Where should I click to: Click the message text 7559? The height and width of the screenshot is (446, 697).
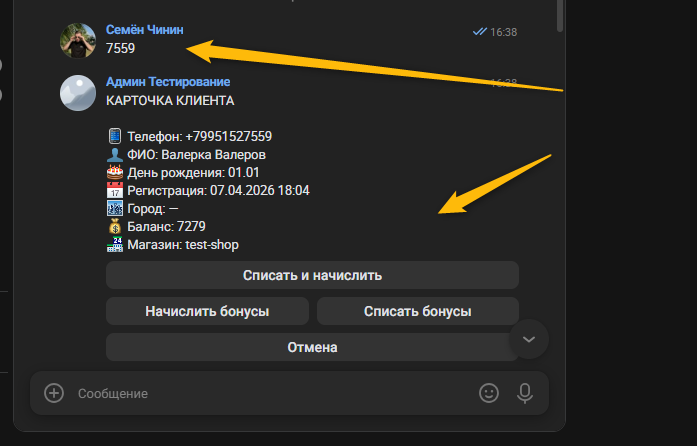[x=120, y=48]
